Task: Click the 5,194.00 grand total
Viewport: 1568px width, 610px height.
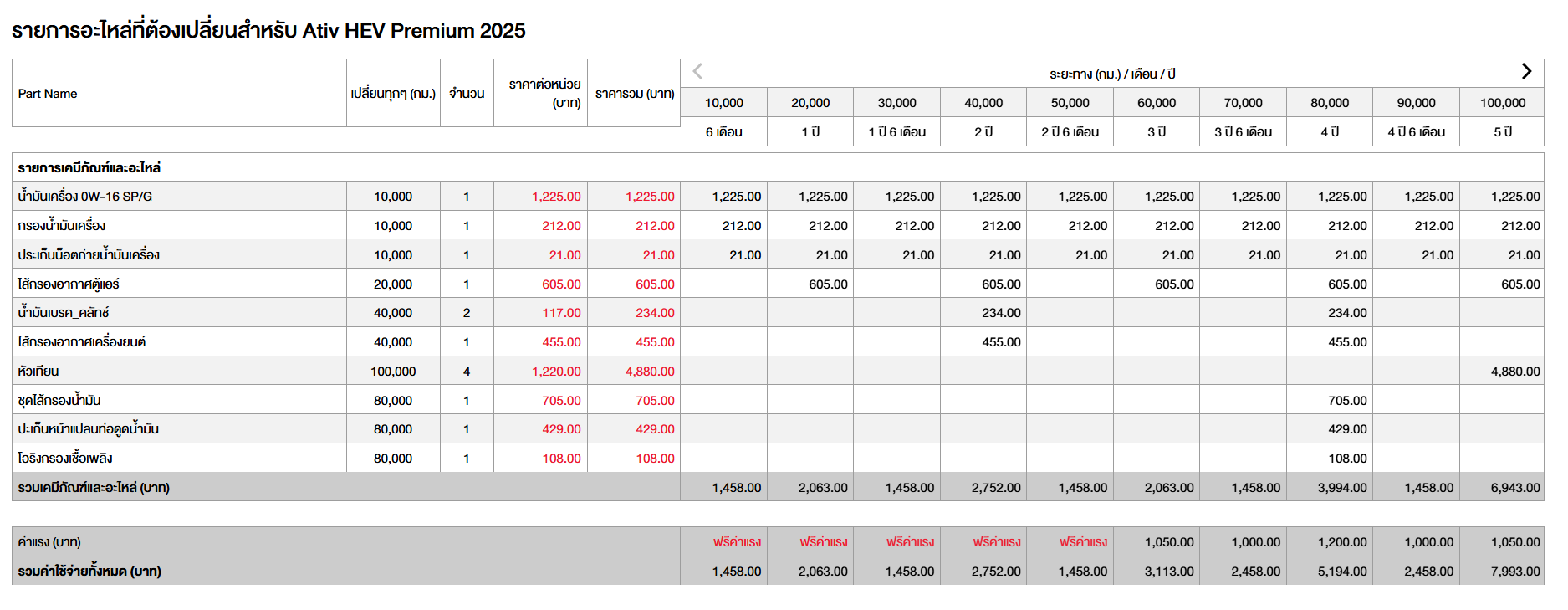Action: click(x=1342, y=572)
